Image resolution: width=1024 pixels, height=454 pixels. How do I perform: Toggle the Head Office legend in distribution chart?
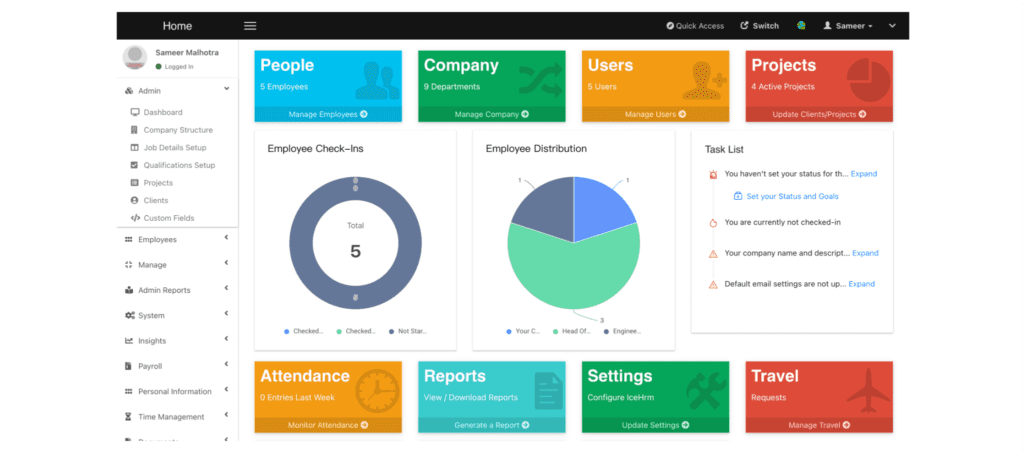pos(570,331)
